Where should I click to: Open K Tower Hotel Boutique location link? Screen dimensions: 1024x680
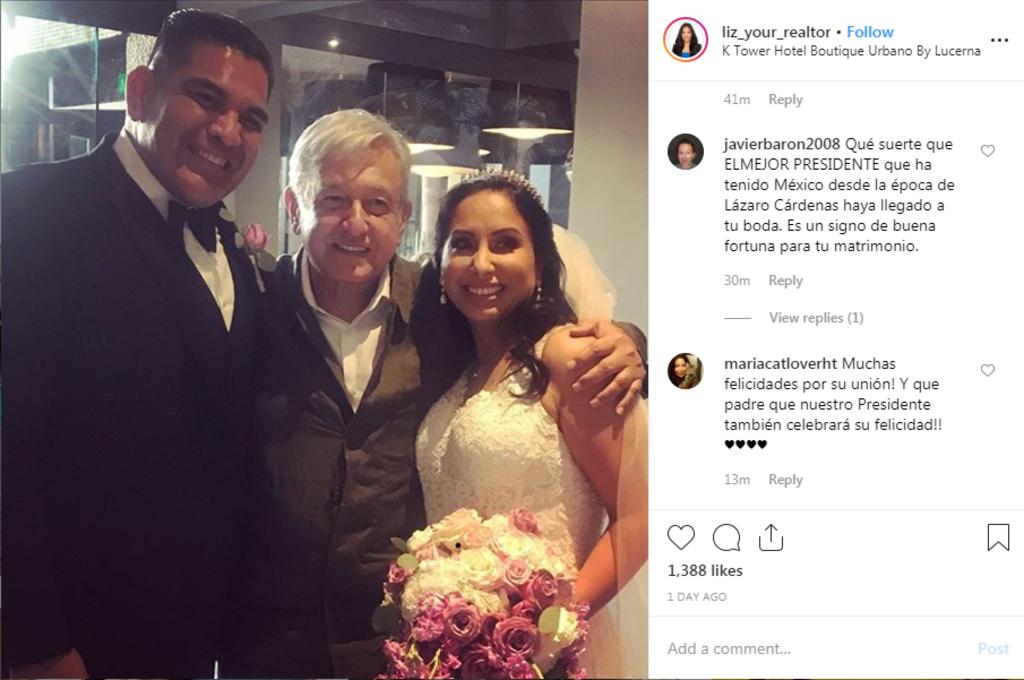pos(851,51)
